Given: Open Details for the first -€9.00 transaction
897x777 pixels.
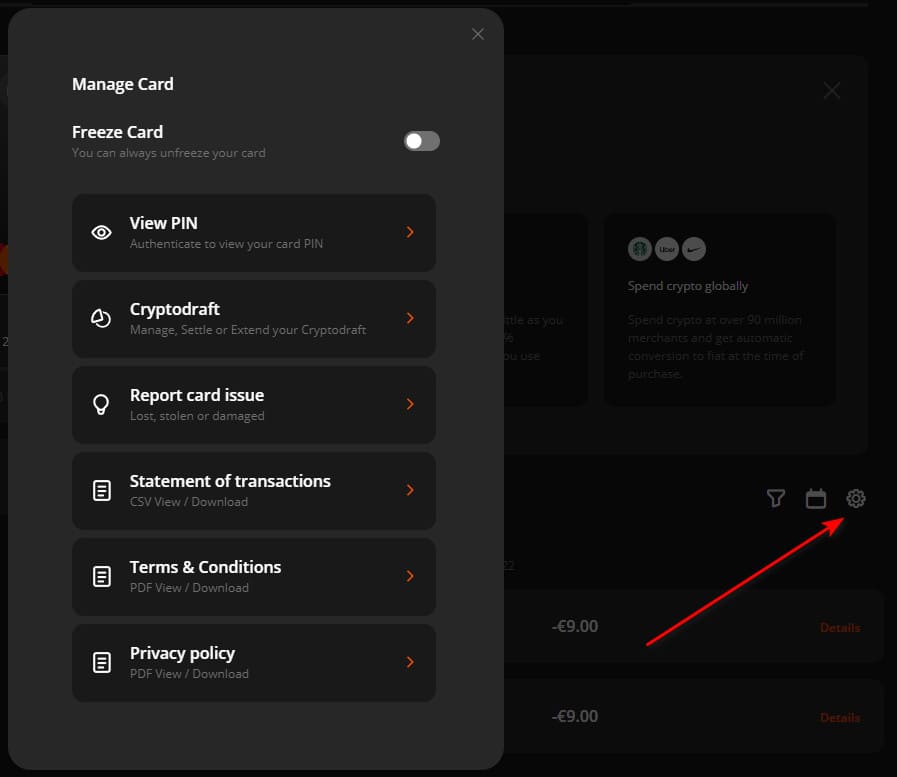Looking at the screenshot, I should (x=840, y=628).
